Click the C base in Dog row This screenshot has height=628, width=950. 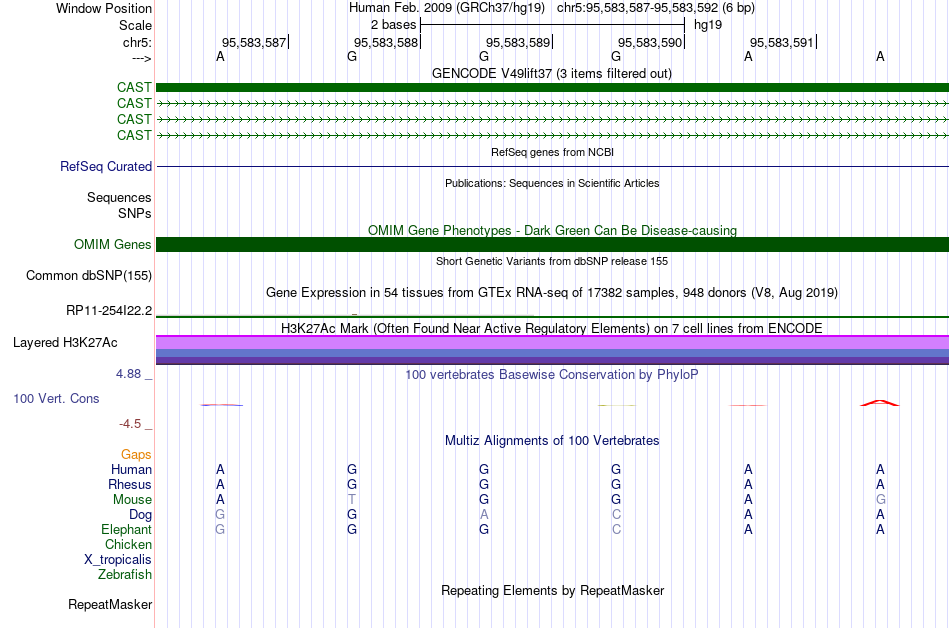pos(616,515)
